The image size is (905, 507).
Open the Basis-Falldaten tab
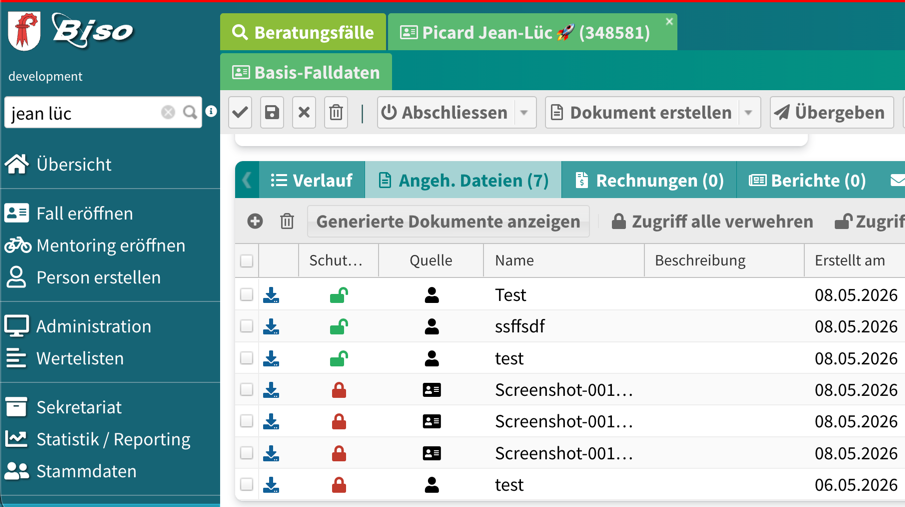(x=306, y=72)
